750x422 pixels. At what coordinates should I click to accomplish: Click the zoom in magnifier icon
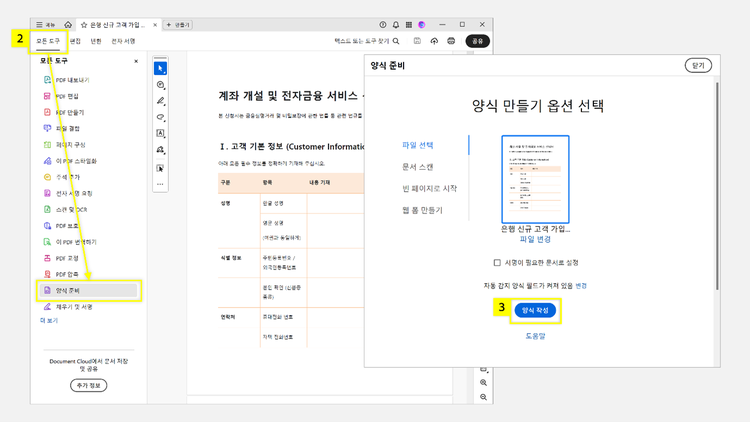483,383
